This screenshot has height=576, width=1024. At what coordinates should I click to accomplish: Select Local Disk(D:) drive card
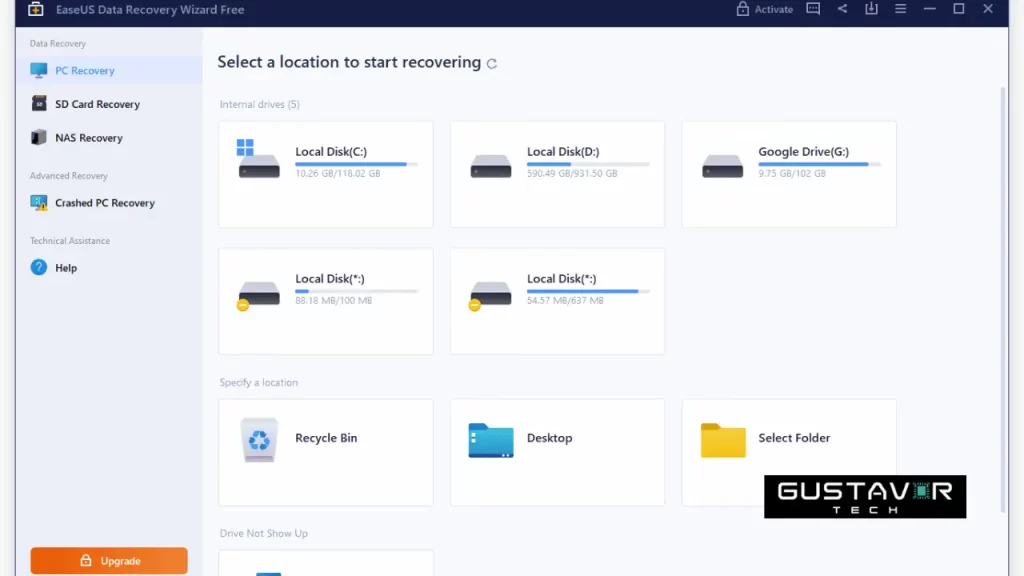pyautogui.click(x=557, y=174)
